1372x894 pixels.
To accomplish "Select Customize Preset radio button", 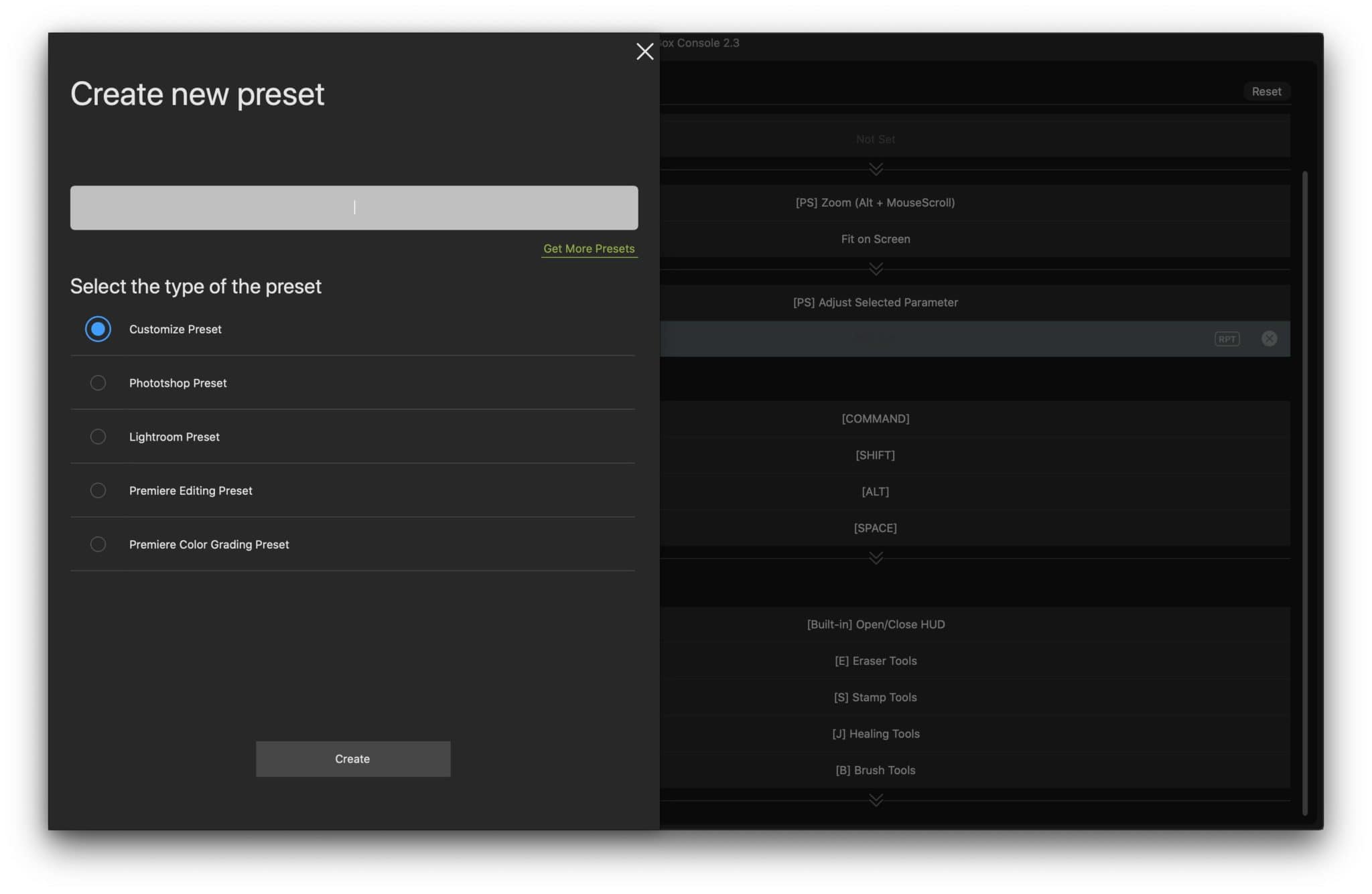I will pyautogui.click(x=98, y=329).
